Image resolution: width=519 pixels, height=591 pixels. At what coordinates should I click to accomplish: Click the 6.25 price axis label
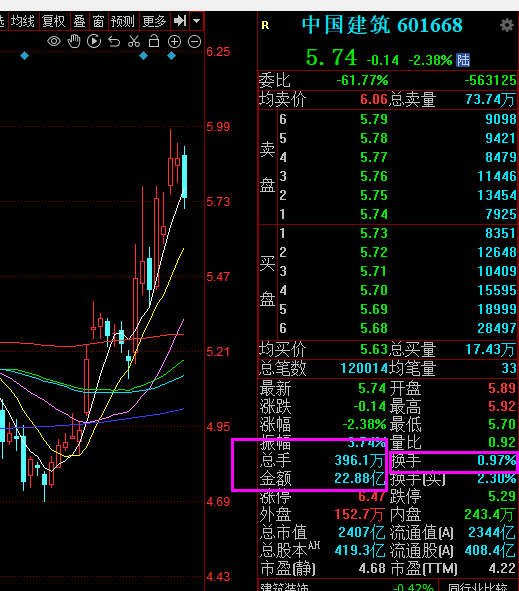[x=218, y=52]
